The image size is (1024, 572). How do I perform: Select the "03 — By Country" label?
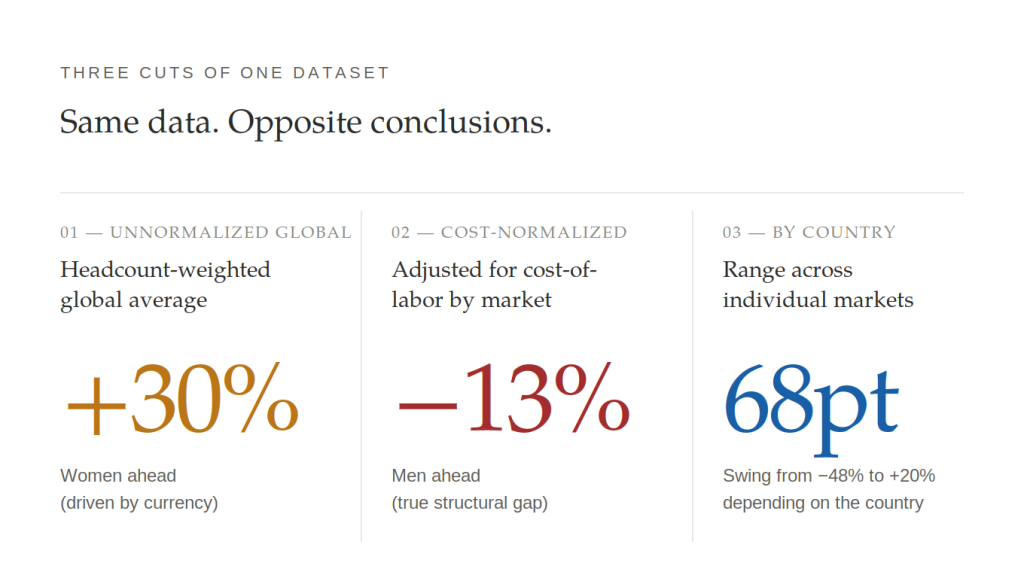click(809, 233)
